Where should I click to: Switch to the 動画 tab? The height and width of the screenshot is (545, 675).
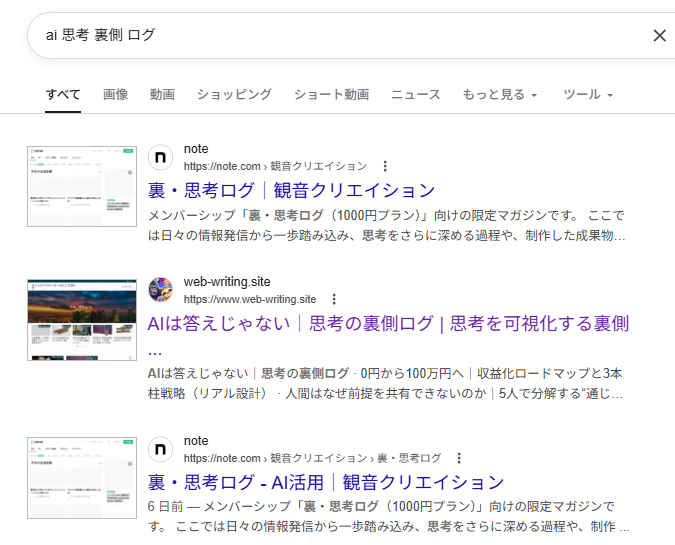(162, 95)
